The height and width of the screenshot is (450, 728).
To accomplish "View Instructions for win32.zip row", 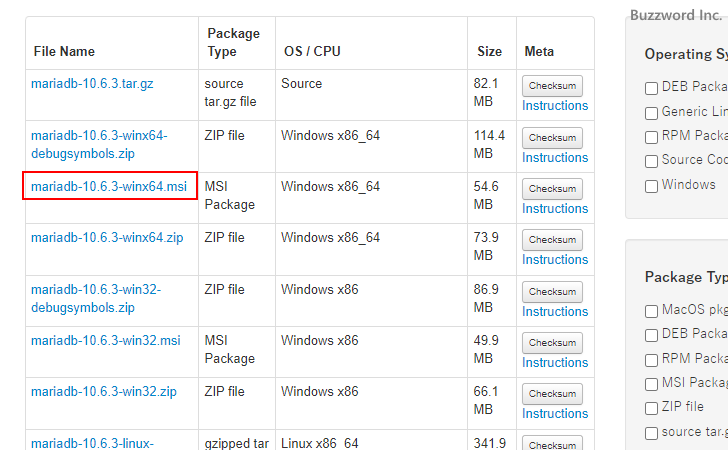I will pyautogui.click(x=554, y=414).
